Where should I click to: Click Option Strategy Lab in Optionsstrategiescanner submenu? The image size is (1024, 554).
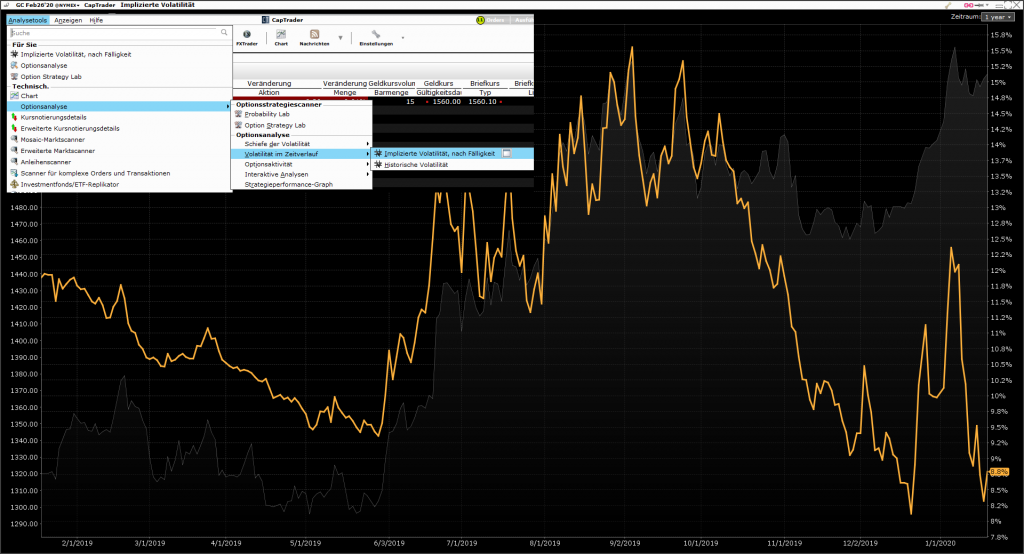pyautogui.click(x=275, y=125)
